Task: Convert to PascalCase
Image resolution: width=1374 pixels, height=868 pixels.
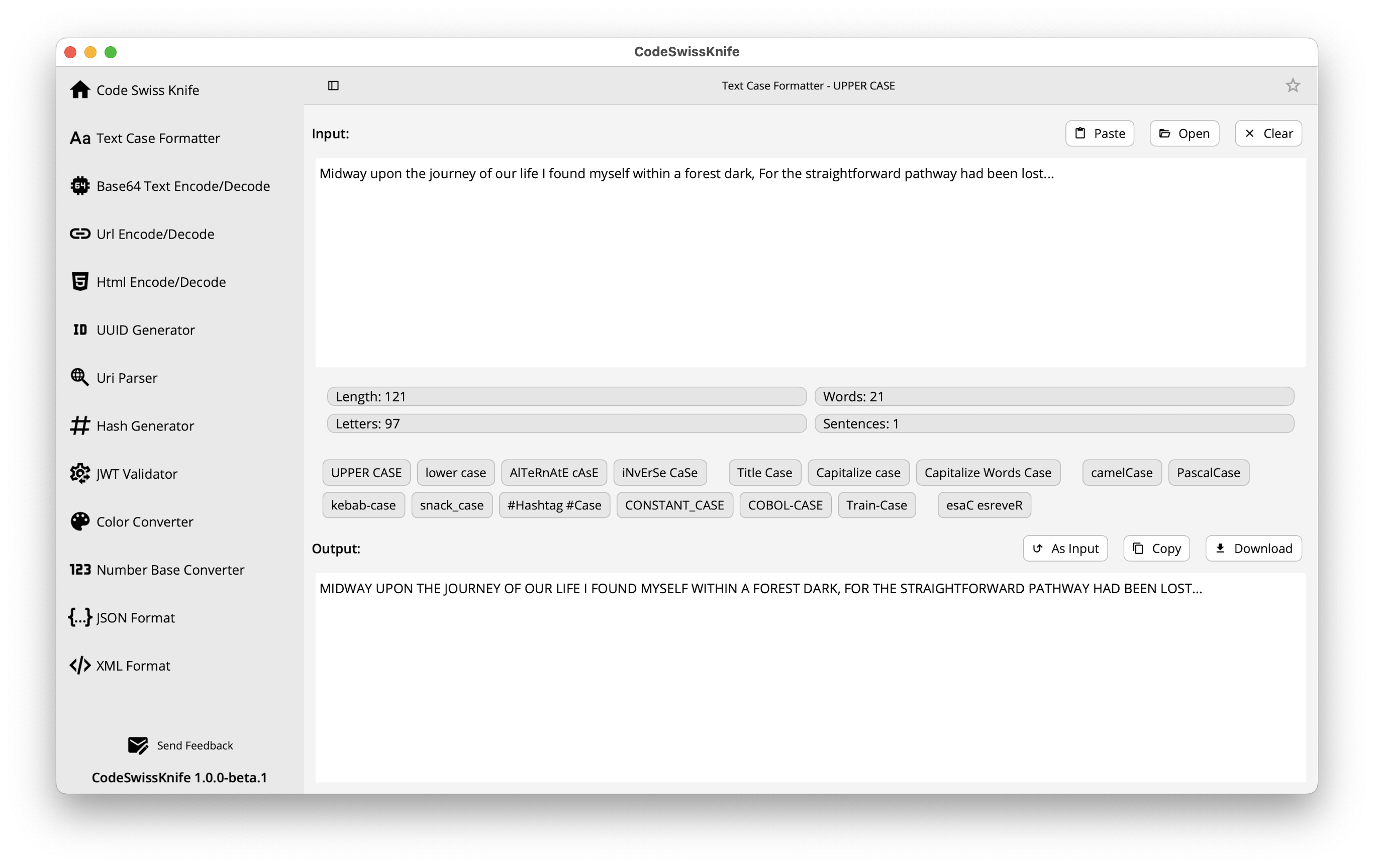Action: coord(1208,472)
